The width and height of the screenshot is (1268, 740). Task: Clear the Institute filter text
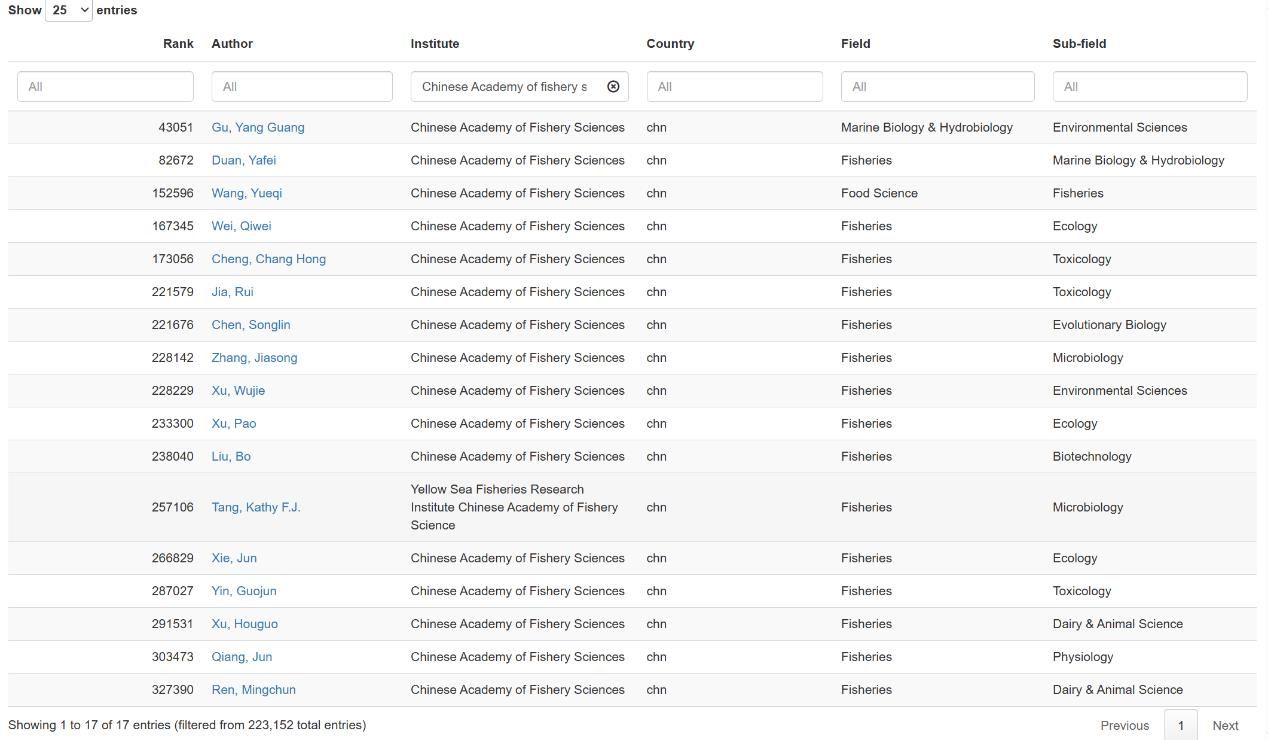pyautogui.click(x=613, y=86)
